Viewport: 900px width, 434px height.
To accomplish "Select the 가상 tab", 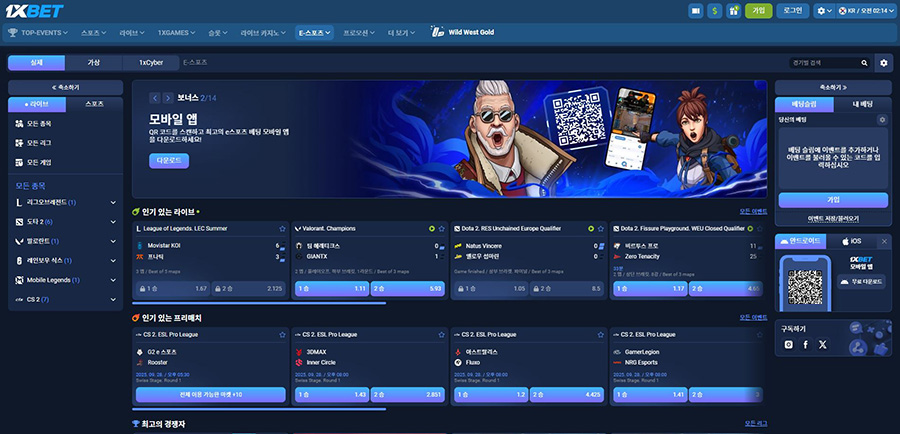I will click(x=94, y=63).
